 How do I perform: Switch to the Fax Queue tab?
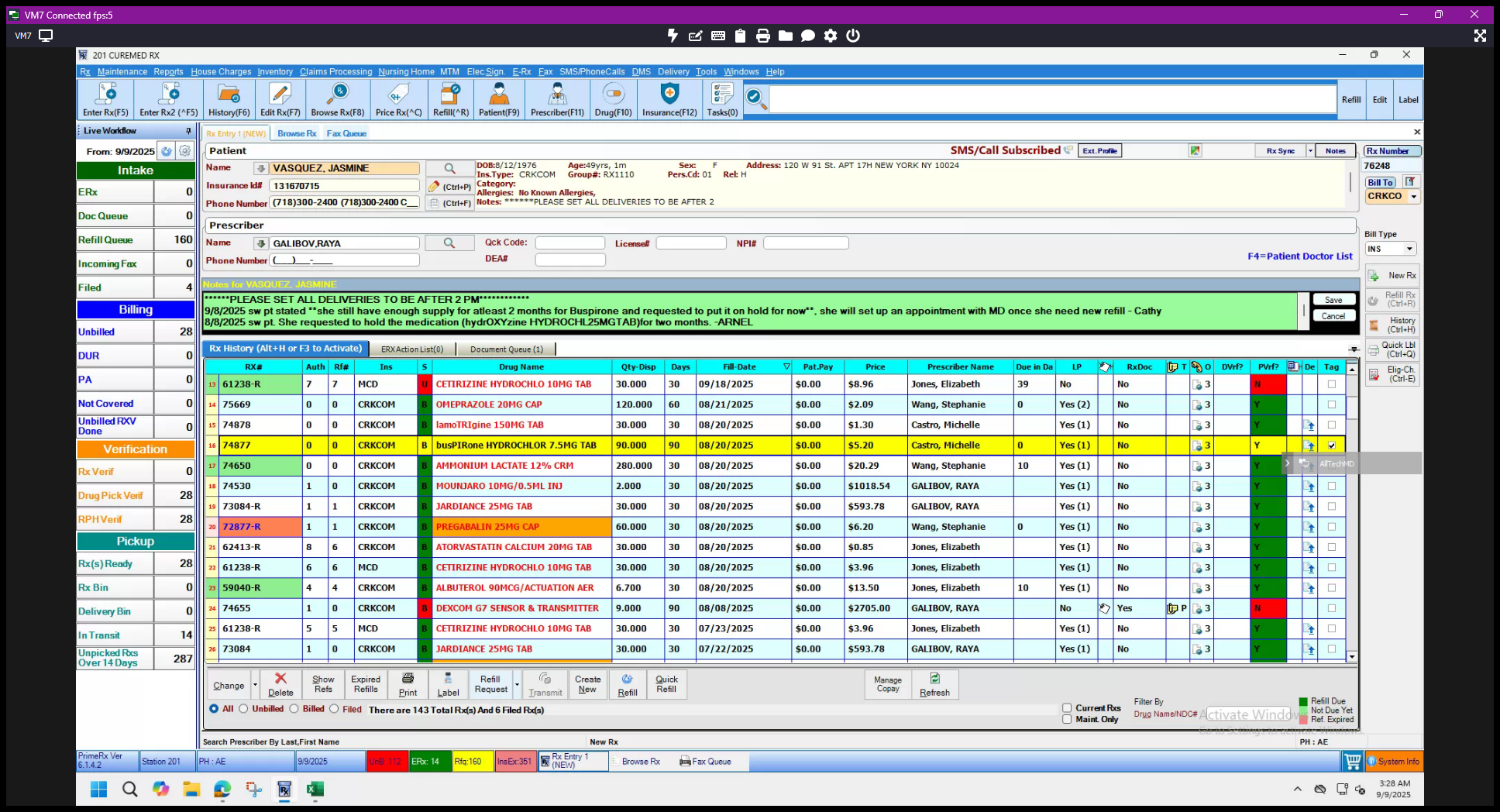[x=346, y=133]
